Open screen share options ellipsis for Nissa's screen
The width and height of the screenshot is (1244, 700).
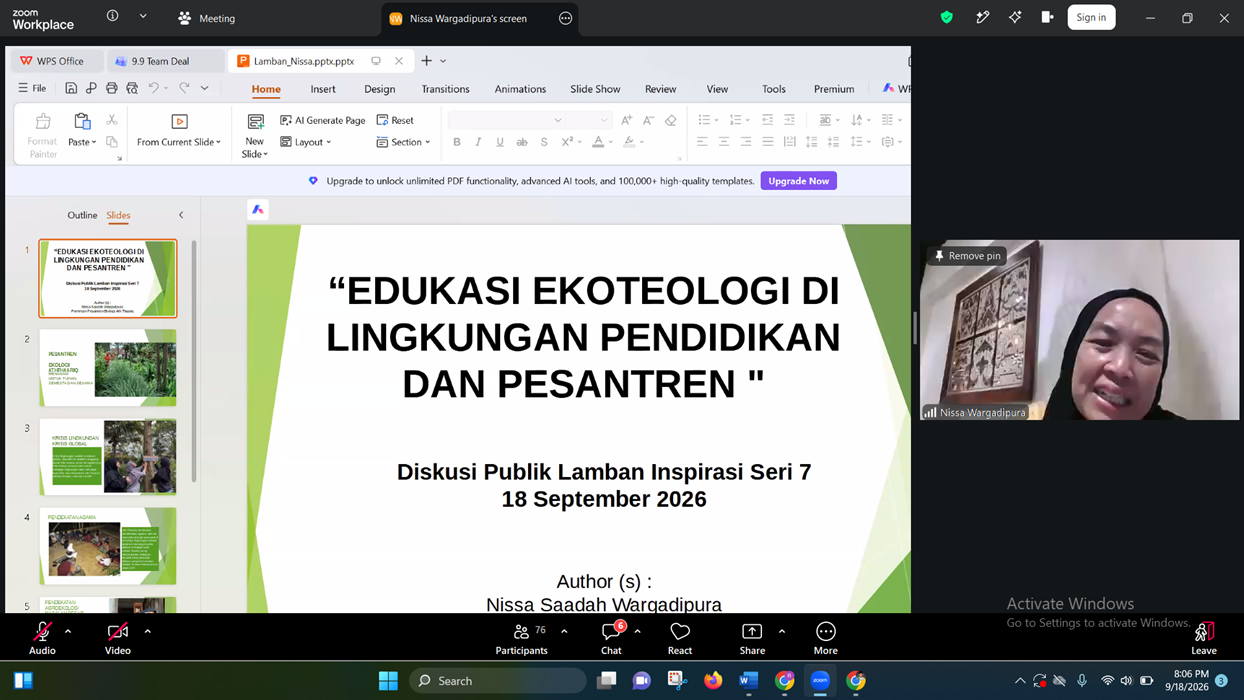[x=565, y=18]
